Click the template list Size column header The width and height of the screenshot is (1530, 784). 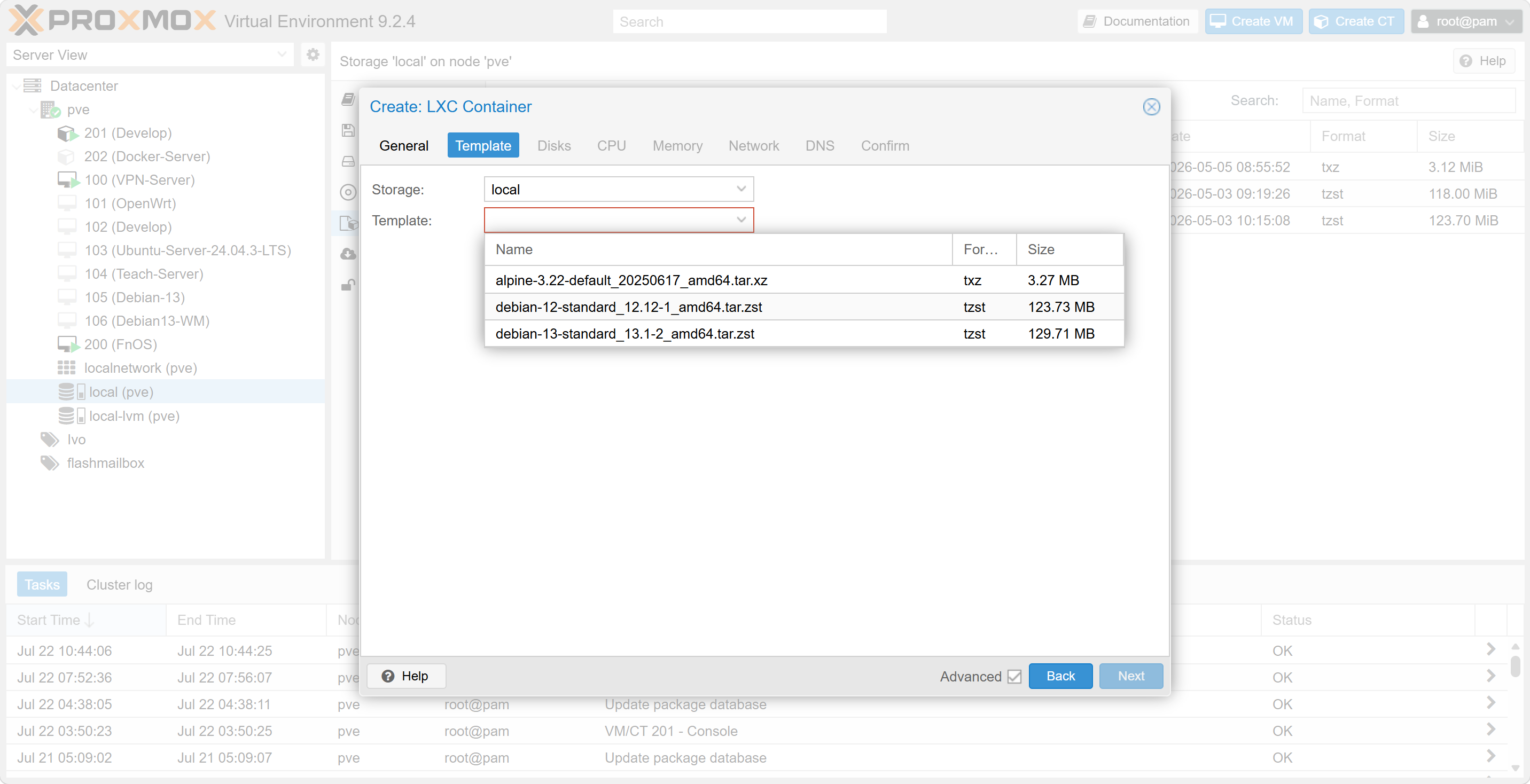1069,249
